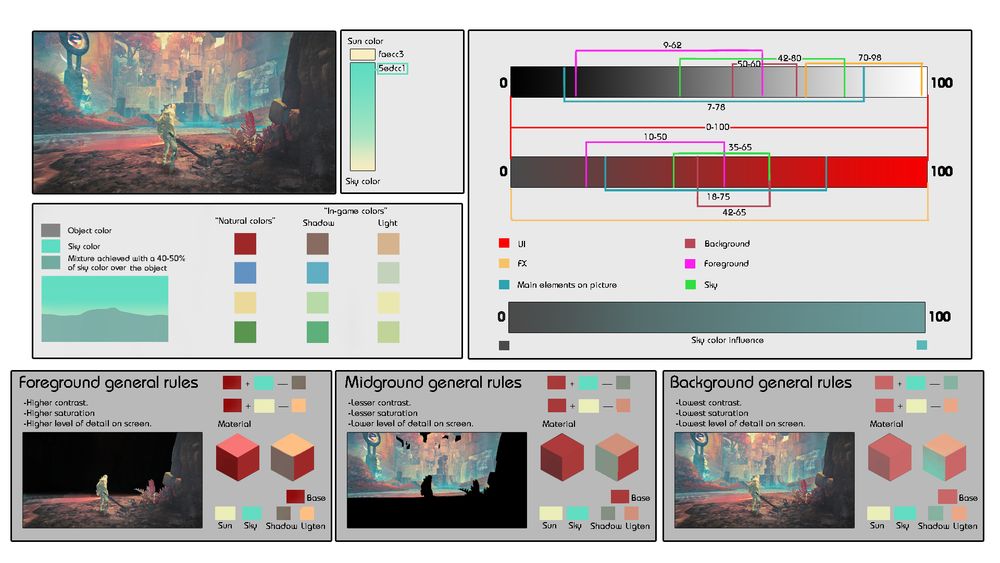Screen dimensions: 1000x563
Task: Select the bottom green Shadow column swatch
Action: (318, 332)
